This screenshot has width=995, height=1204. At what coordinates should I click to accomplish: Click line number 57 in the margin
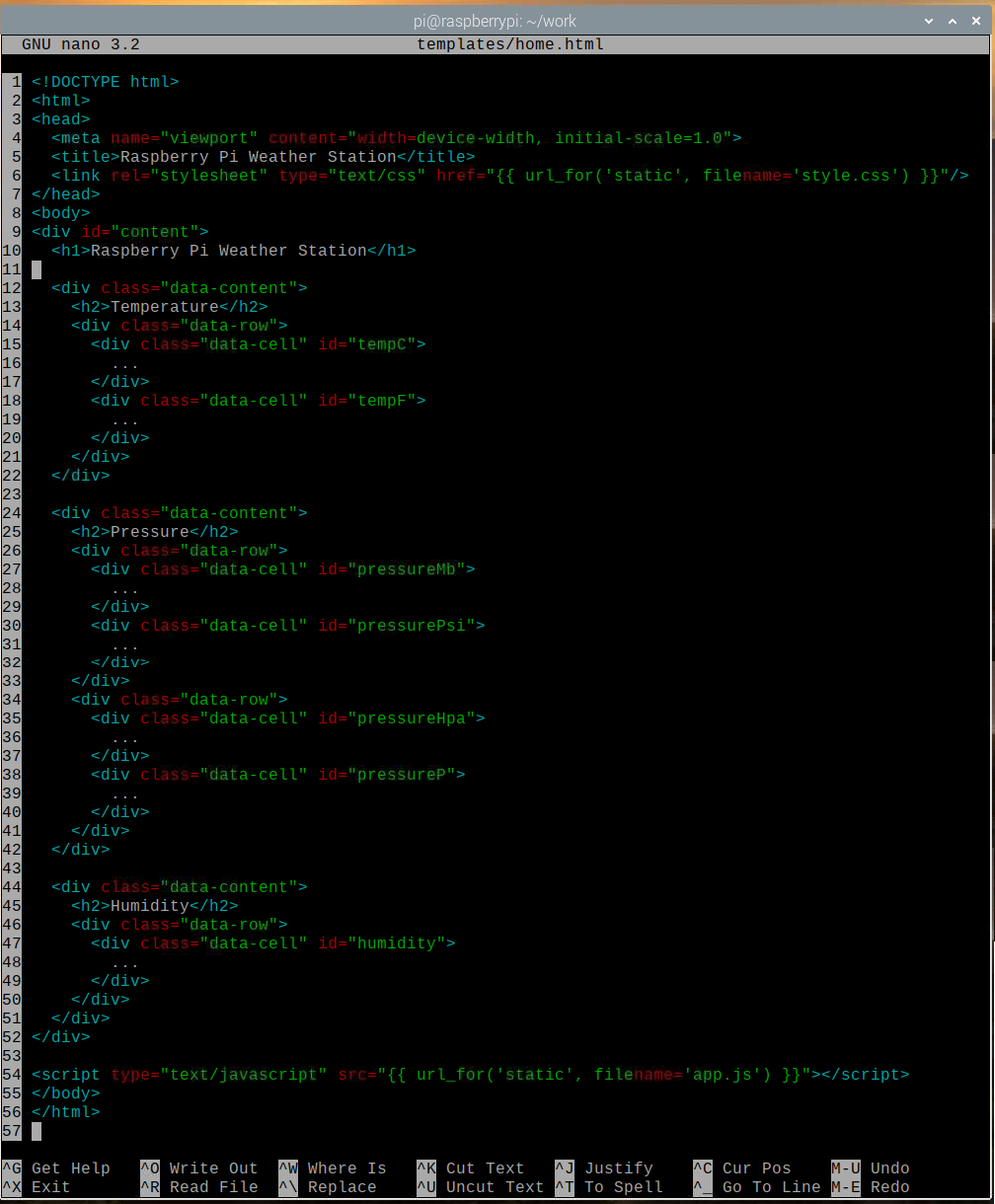pyautogui.click(x=12, y=1131)
